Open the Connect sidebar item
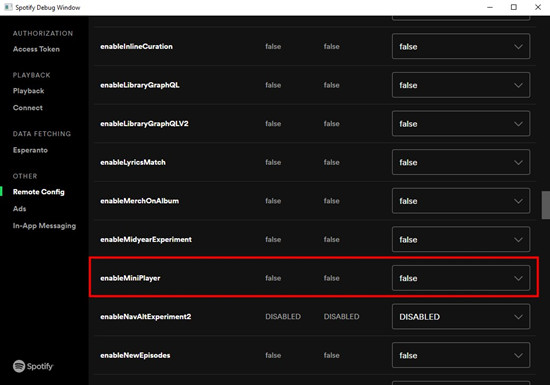 [x=28, y=108]
